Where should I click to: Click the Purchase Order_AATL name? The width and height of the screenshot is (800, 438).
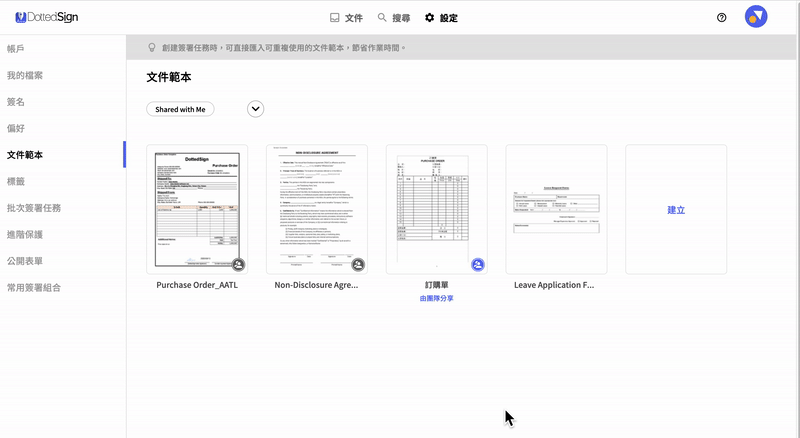197,285
